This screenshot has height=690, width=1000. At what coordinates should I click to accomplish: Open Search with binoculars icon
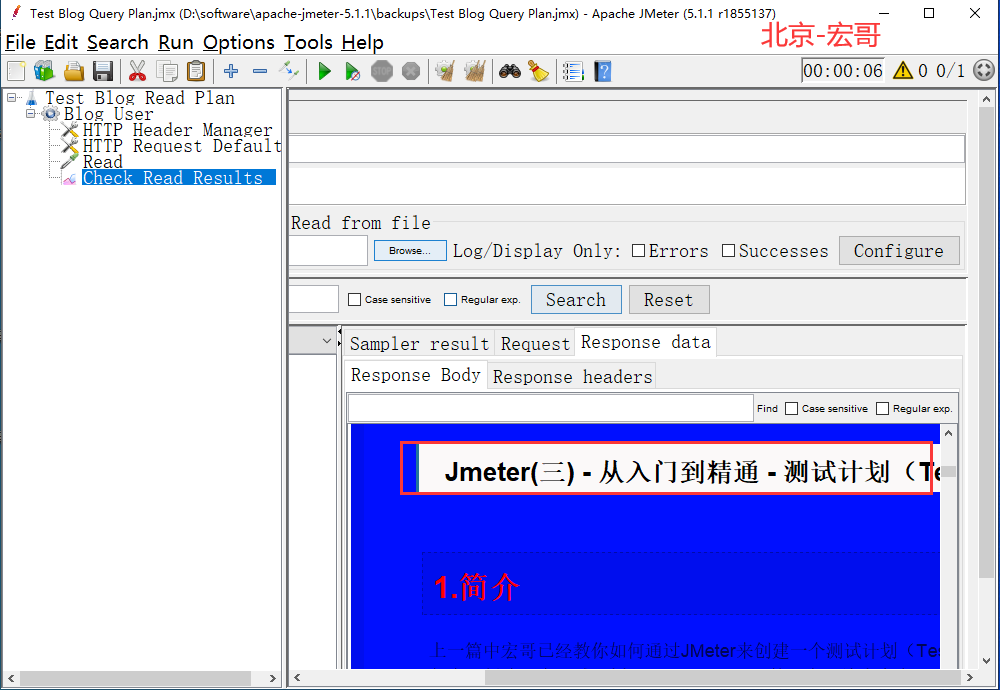coord(510,71)
